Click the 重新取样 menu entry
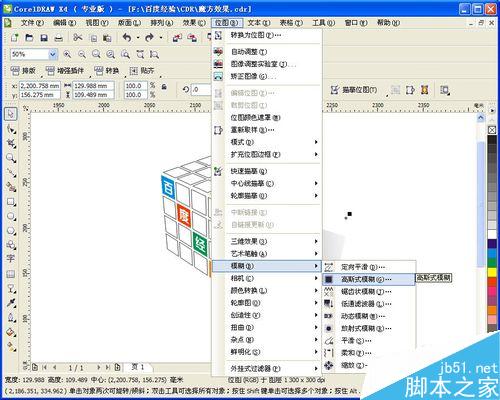 tap(267, 130)
